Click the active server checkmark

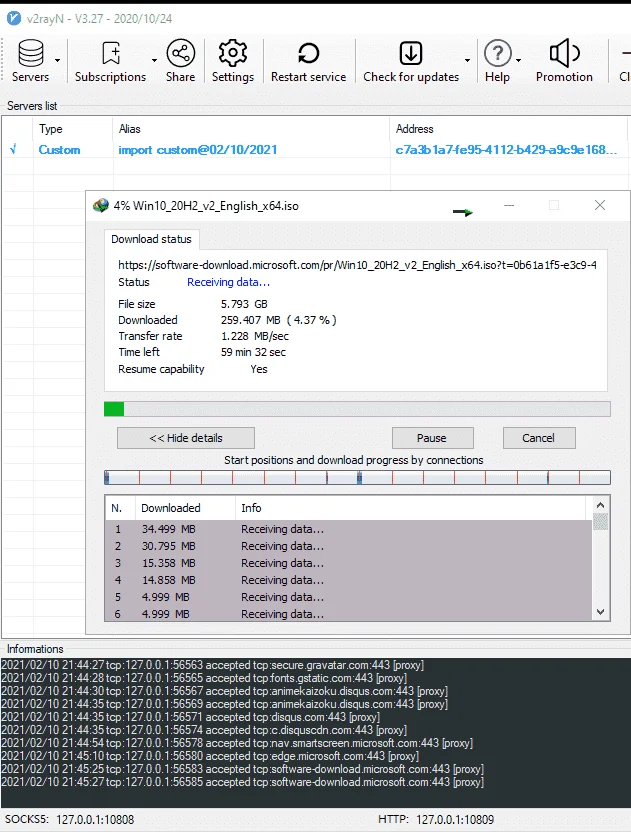[13, 150]
